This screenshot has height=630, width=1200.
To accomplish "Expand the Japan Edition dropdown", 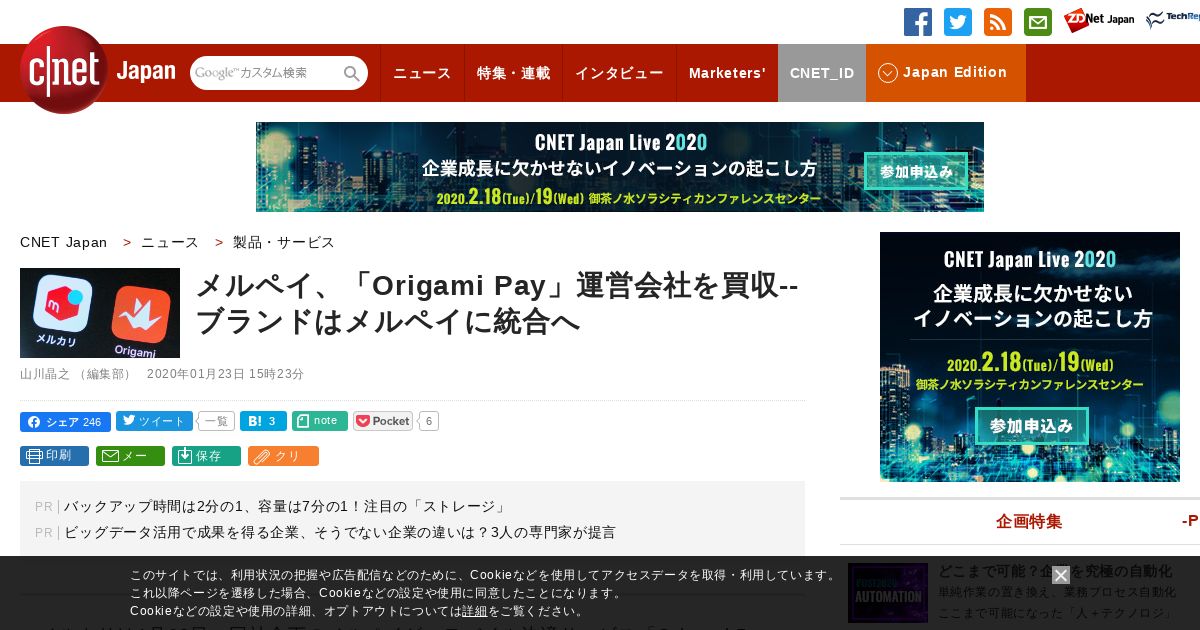I will [x=946, y=73].
